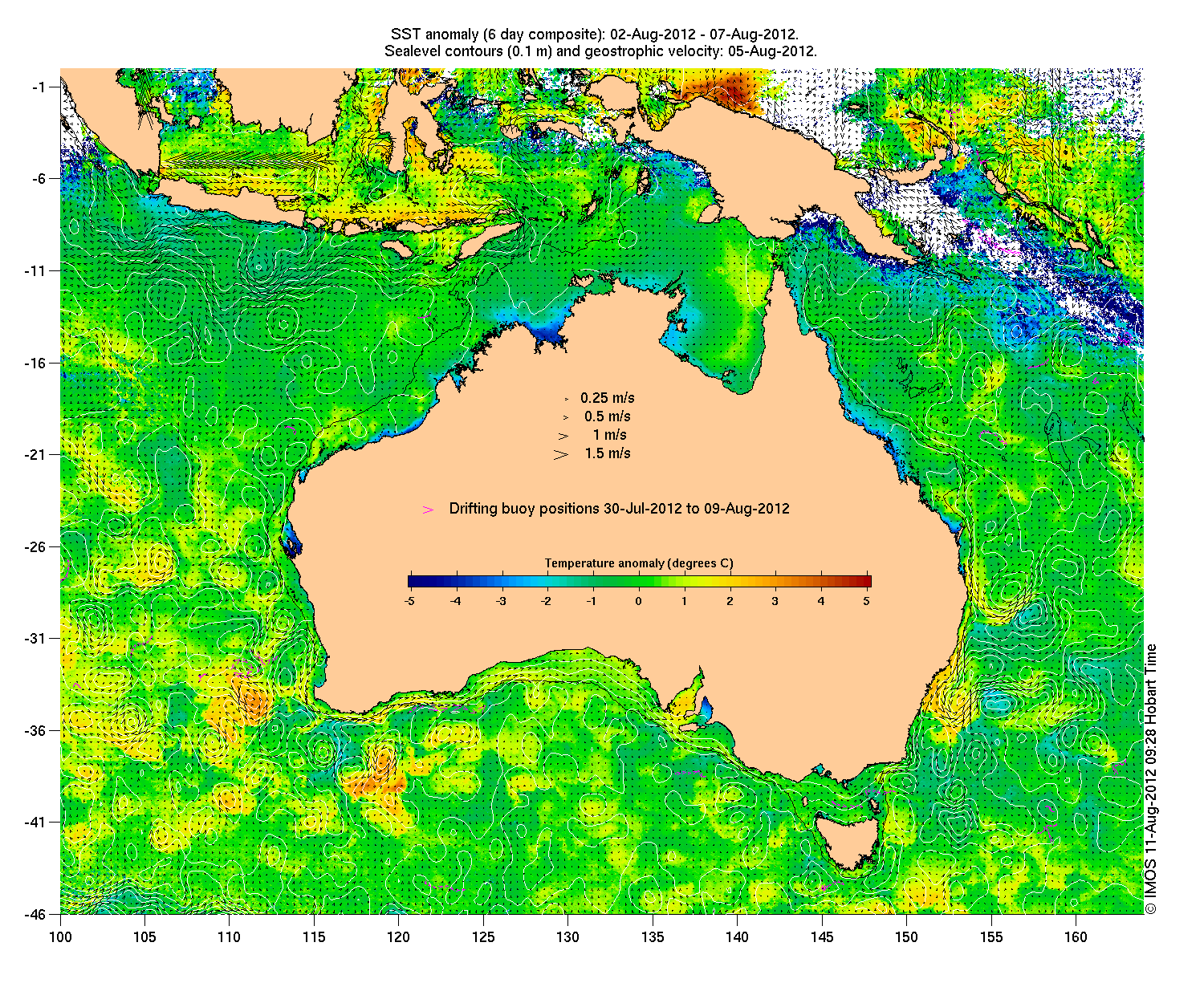Select the 0.5 m/s velocity legend label
This screenshot has width=1204, height=983.
click(x=608, y=416)
